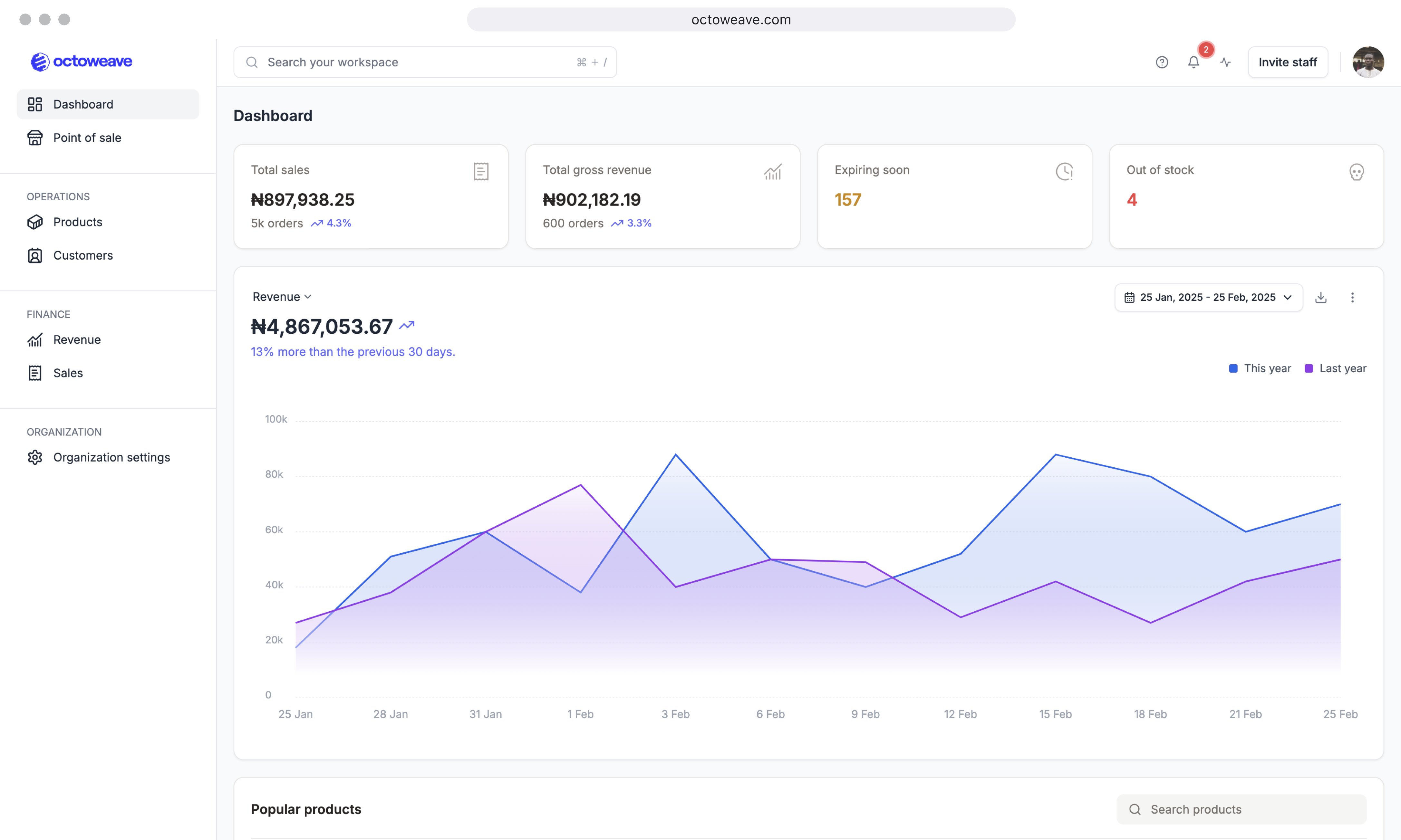Image resolution: width=1401 pixels, height=840 pixels.
Task: Toggle the Last year legend series
Action: (1335, 368)
